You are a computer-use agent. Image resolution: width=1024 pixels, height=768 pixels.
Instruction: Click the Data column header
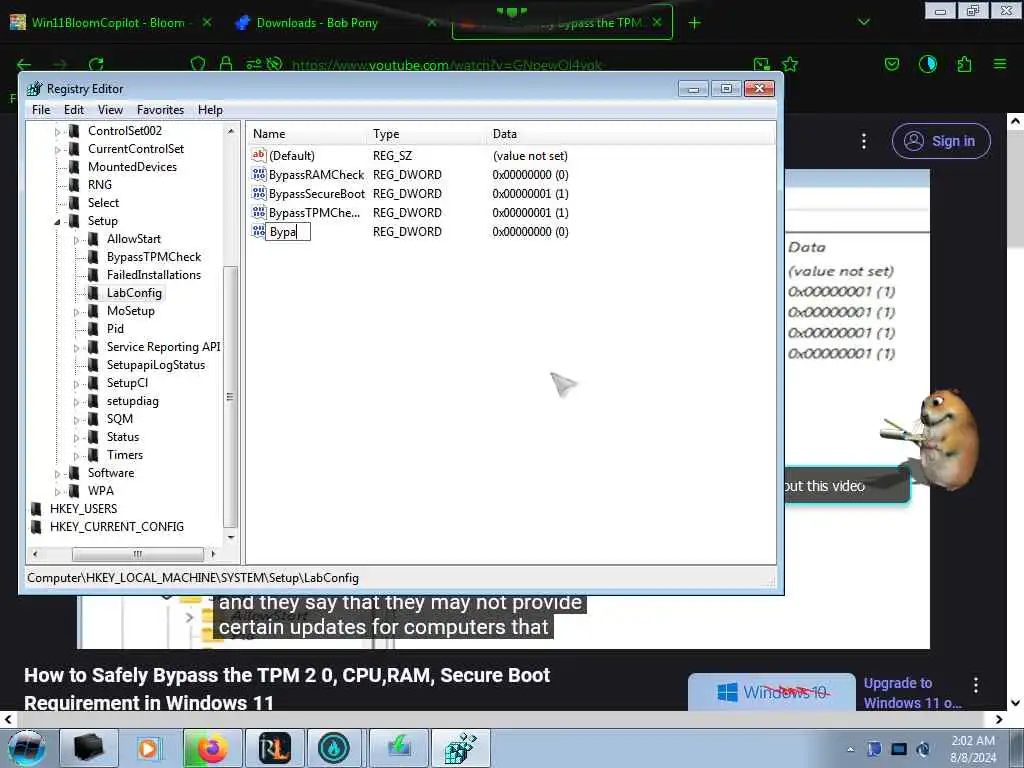pyautogui.click(x=630, y=134)
